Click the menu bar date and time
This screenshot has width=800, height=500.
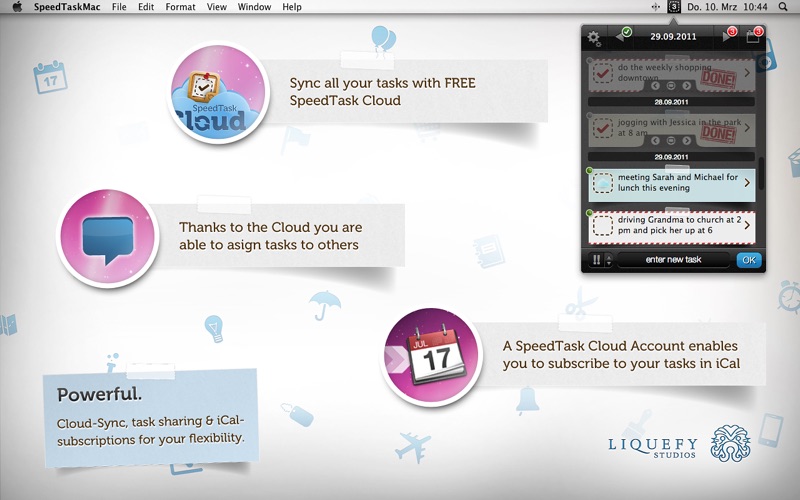pos(728,7)
